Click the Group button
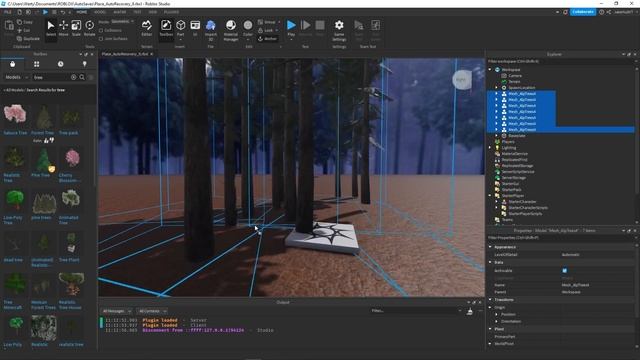This screenshot has width=640, height=360. [267, 22]
